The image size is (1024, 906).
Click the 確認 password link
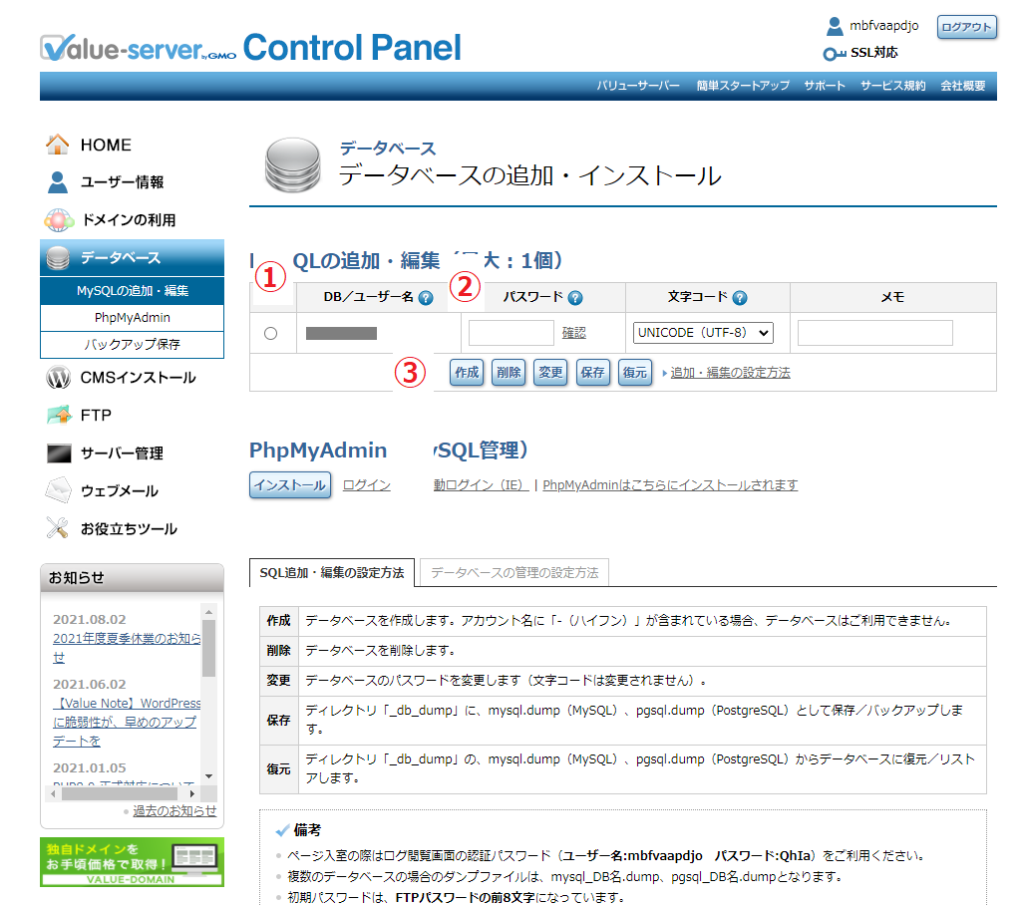pos(574,333)
